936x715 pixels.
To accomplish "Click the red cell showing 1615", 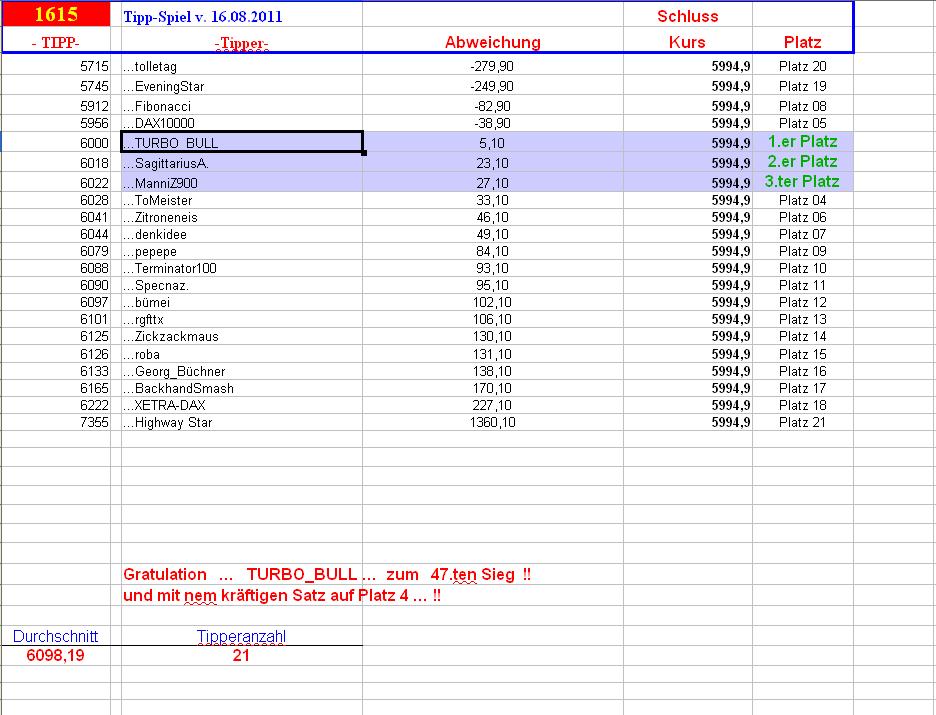I will click(x=56, y=14).
